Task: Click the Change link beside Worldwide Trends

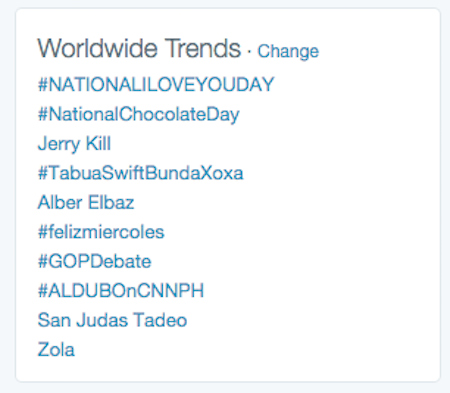Action: (x=288, y=51)
